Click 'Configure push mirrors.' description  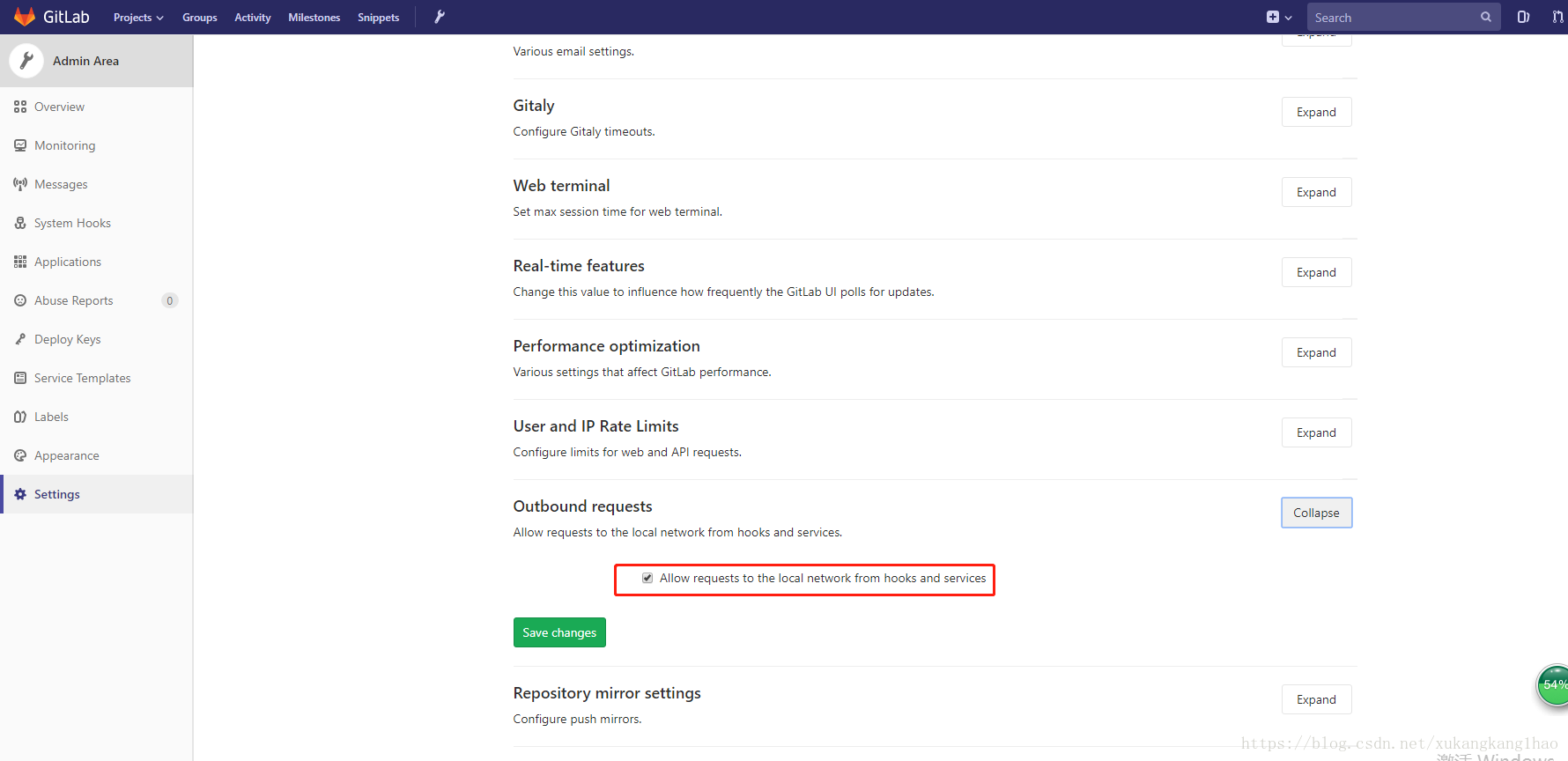click(x=577, y=719)
